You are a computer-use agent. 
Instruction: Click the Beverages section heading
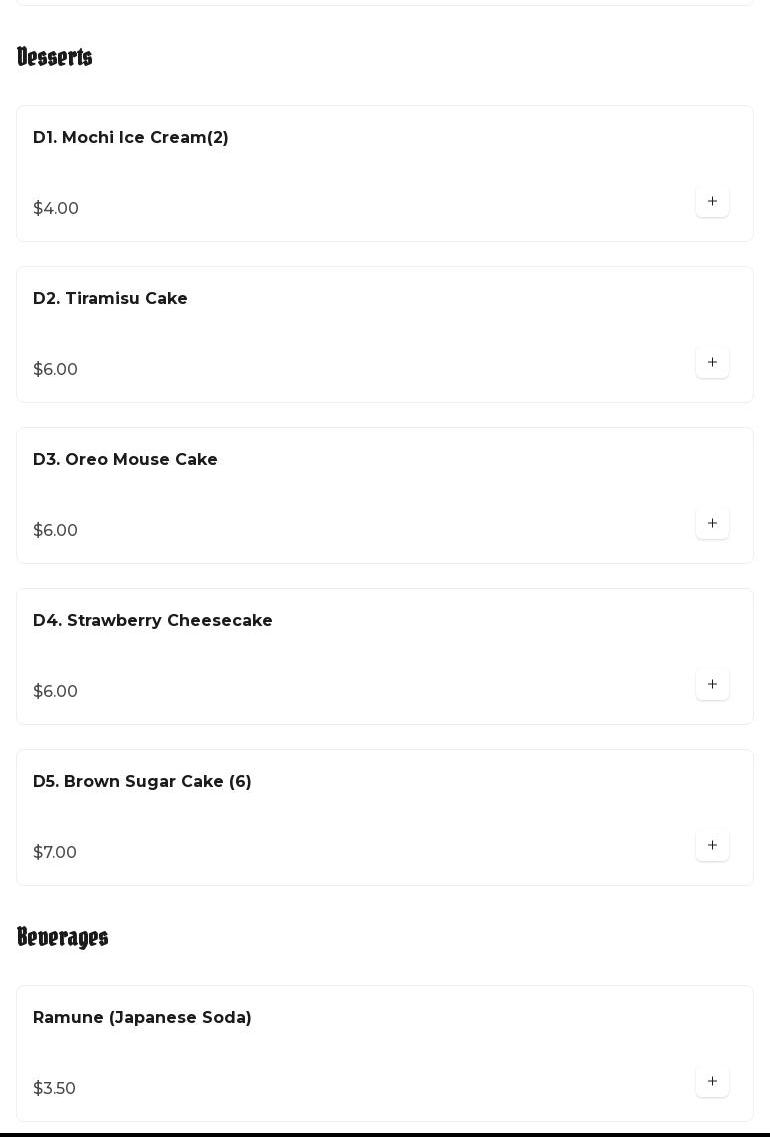[63, 938]
